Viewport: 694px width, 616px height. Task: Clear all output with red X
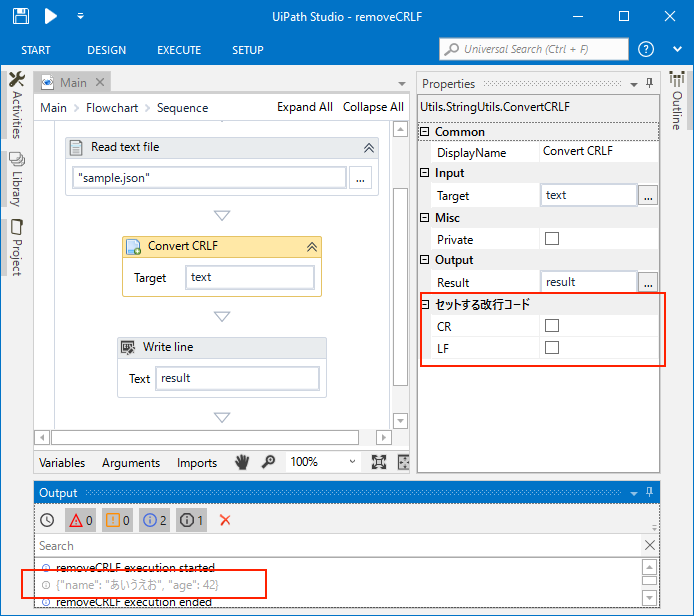(225, 520)
